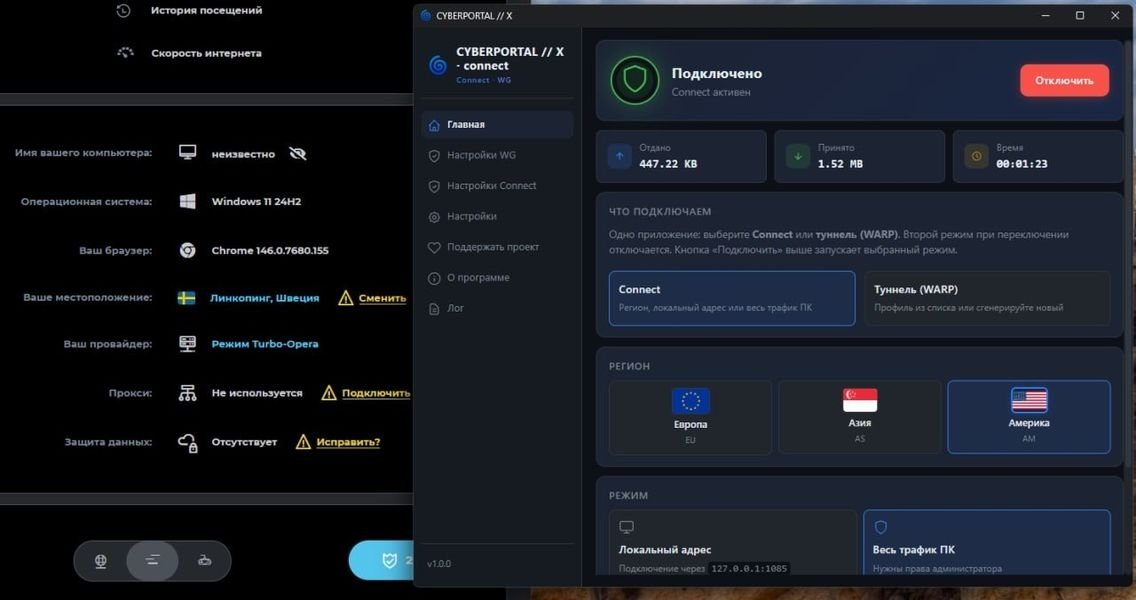
Task: Choose the Европа EU region
Action: (690, 417)
